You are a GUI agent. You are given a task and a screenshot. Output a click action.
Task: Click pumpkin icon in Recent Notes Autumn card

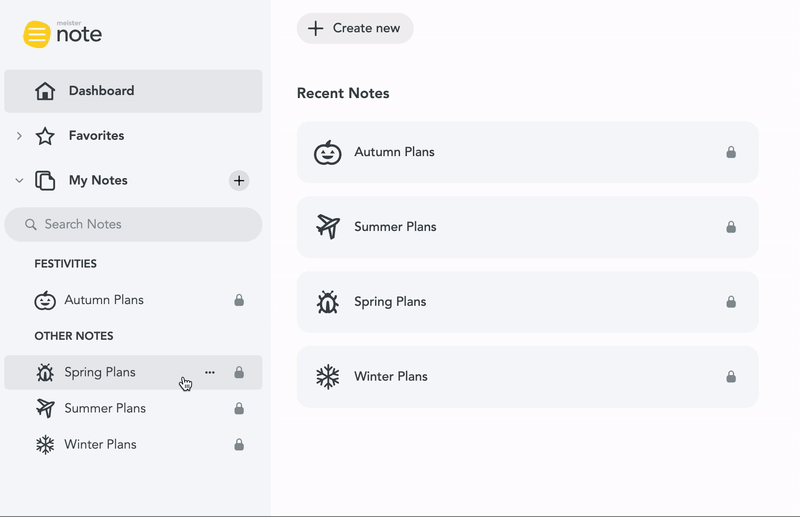point(328,152)
